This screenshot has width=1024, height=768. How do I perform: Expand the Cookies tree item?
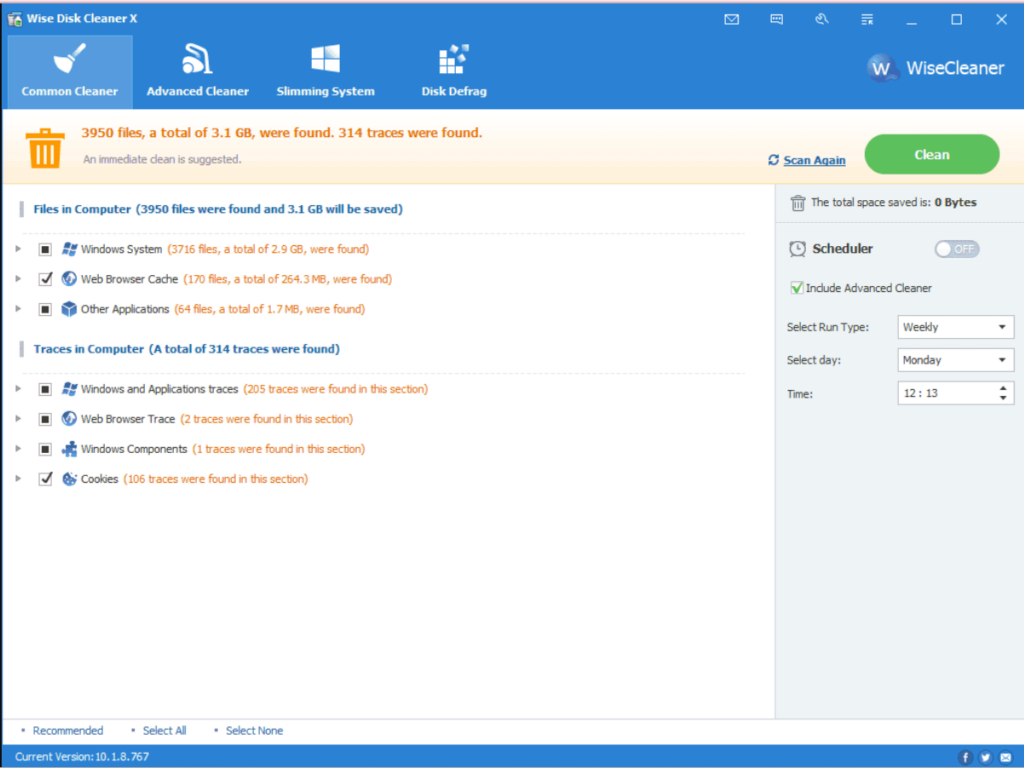pos(18,478)
